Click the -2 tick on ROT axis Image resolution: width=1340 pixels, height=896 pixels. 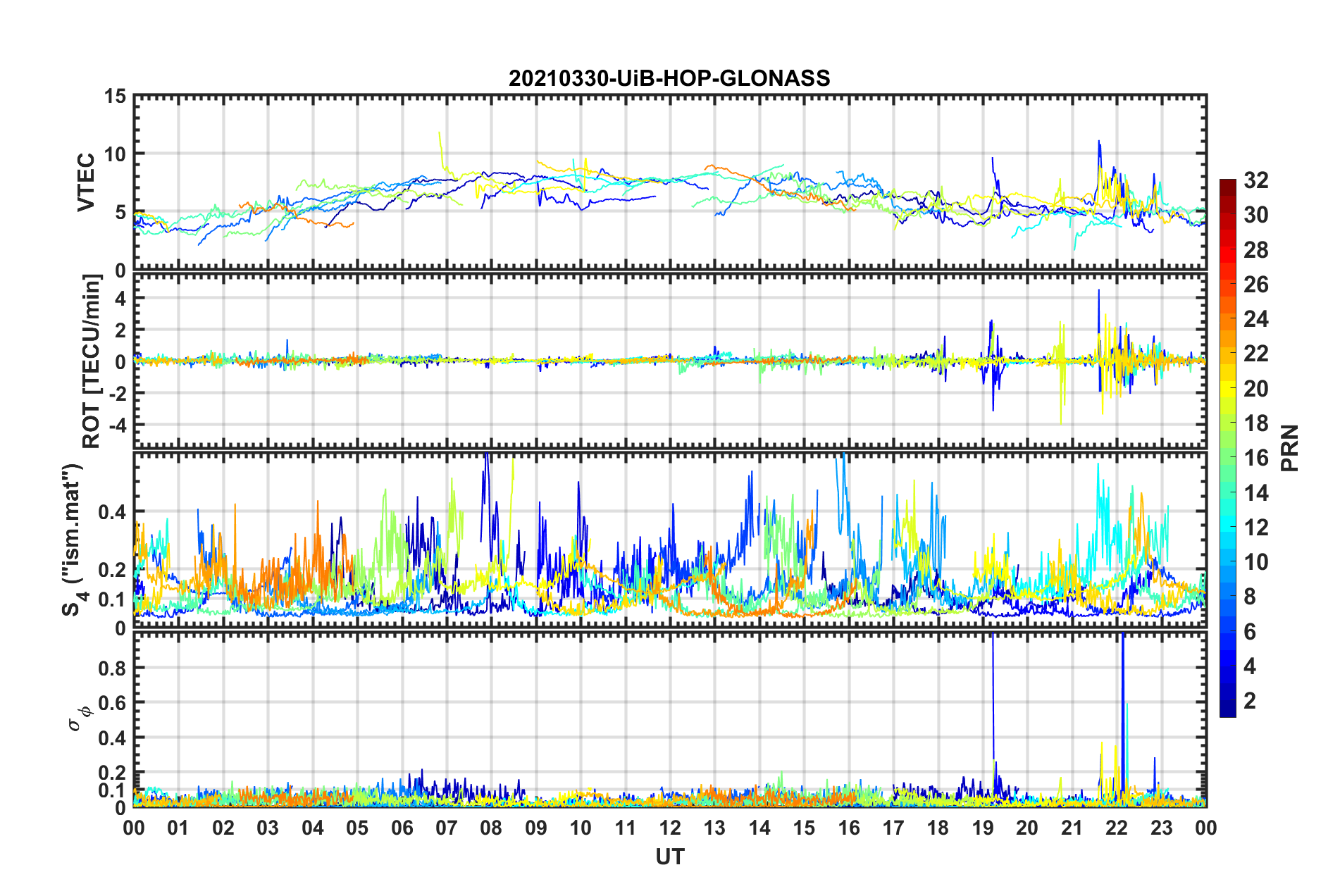point(118,393)
